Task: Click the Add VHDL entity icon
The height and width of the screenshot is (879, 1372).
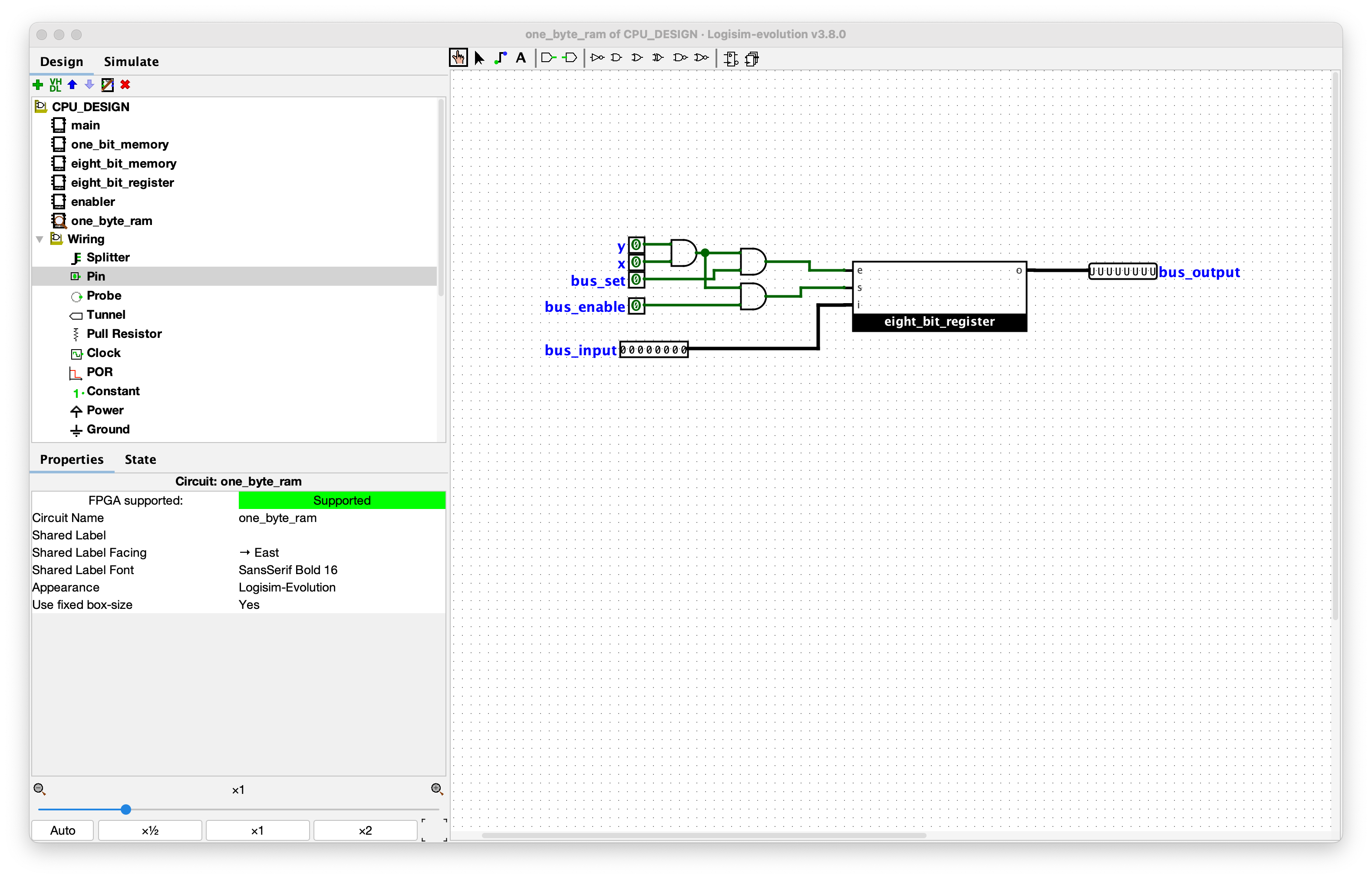Action: [x=55, y=85]
